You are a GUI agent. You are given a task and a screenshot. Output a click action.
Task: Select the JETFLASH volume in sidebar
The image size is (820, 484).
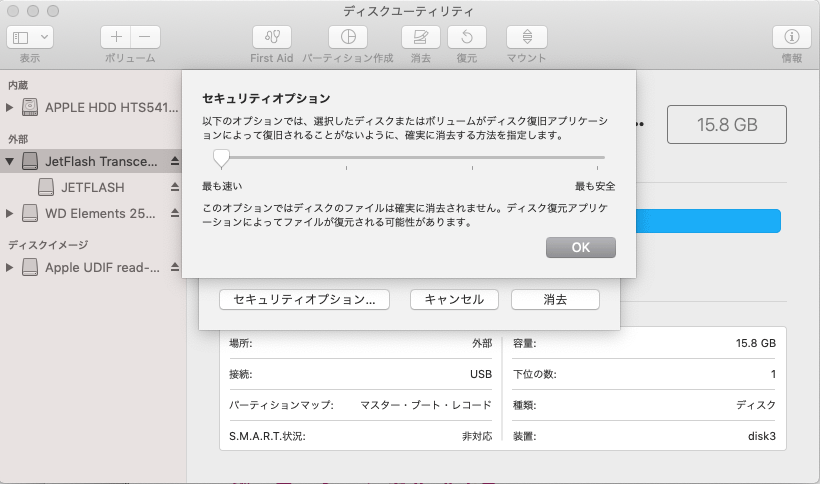(x=92, y=187)
